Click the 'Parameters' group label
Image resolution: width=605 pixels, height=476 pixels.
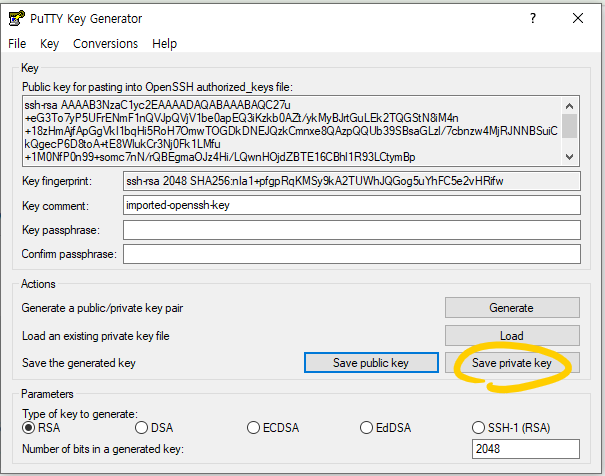(x=47, y=394)
